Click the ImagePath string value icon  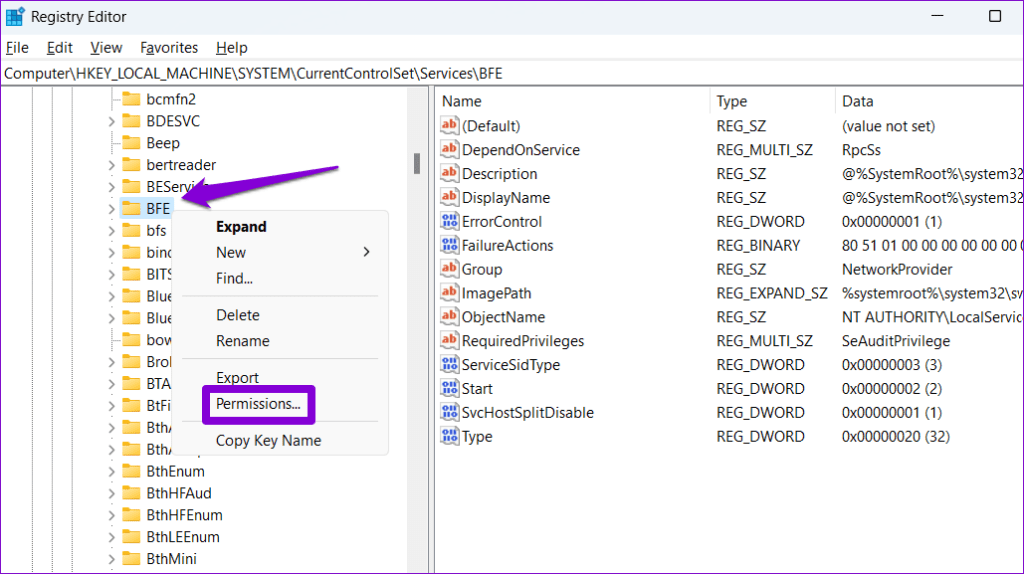coord(449,294)
